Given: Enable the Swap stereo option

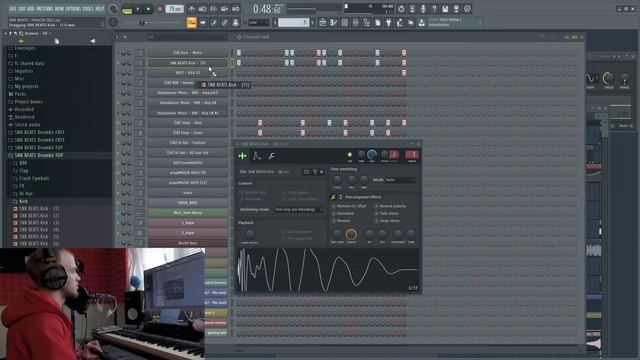Looking at the screenshot, I should pyautogui.click(x=387, y=221).
